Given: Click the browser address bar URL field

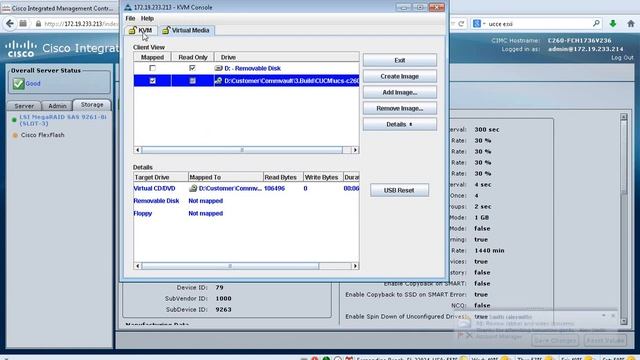Looking at the screenshot, I should [82, 24].
